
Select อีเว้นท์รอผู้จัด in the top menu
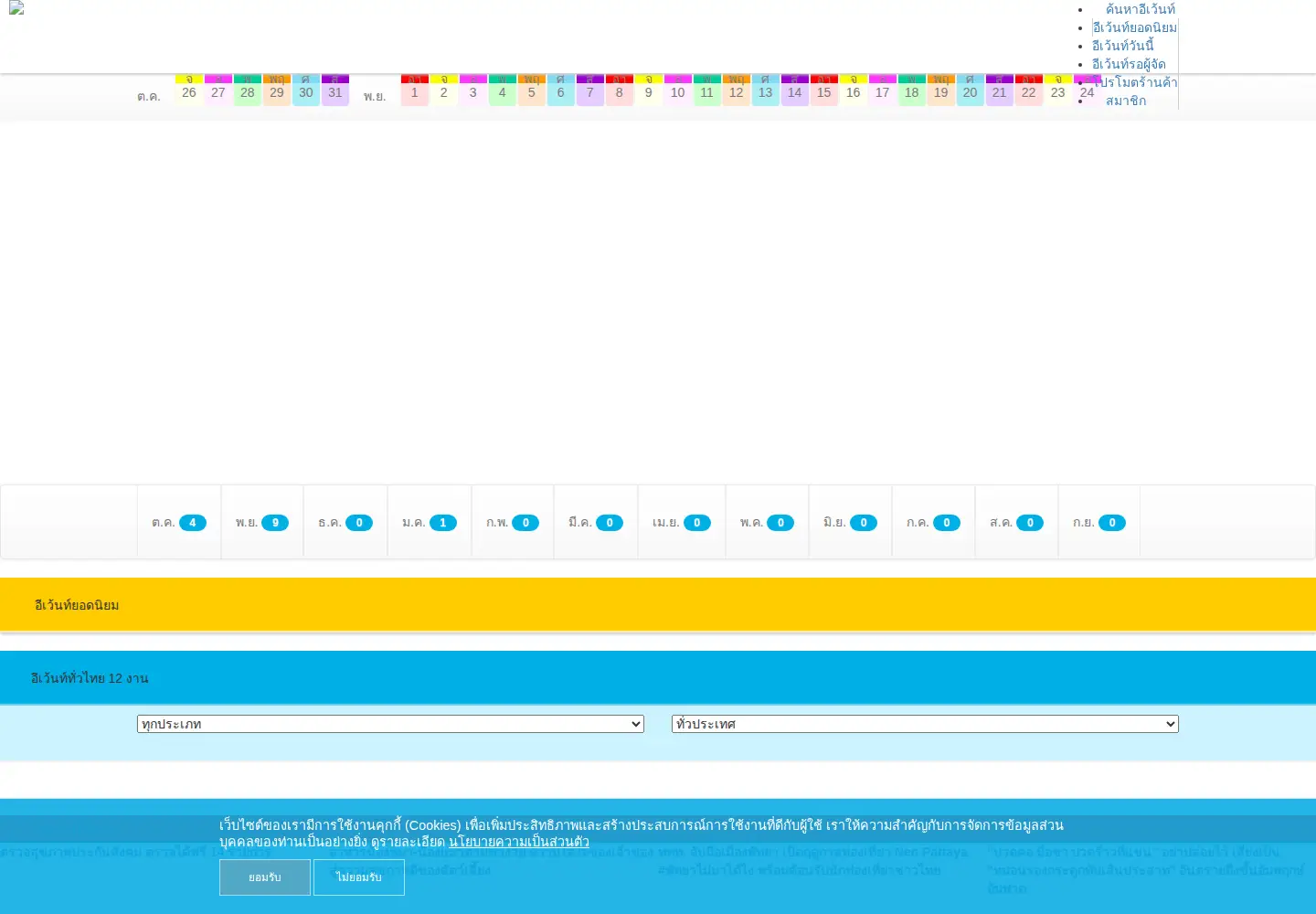pos(1129,64)
